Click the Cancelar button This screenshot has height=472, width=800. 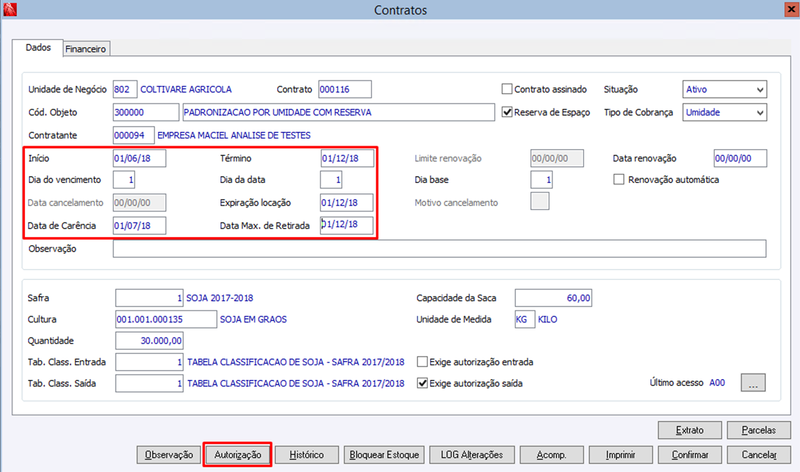click(x=759, y=455)
